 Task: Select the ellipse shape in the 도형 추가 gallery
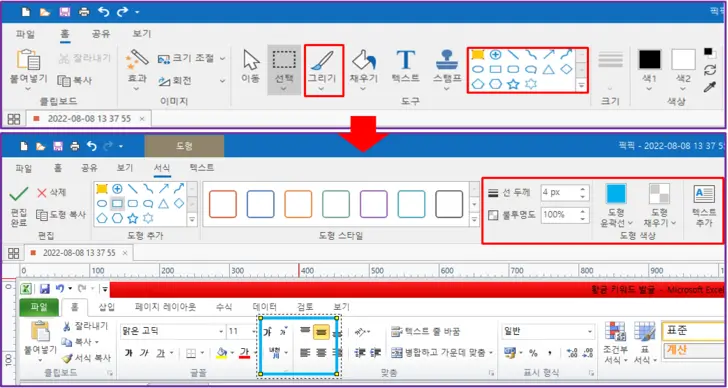102,203
